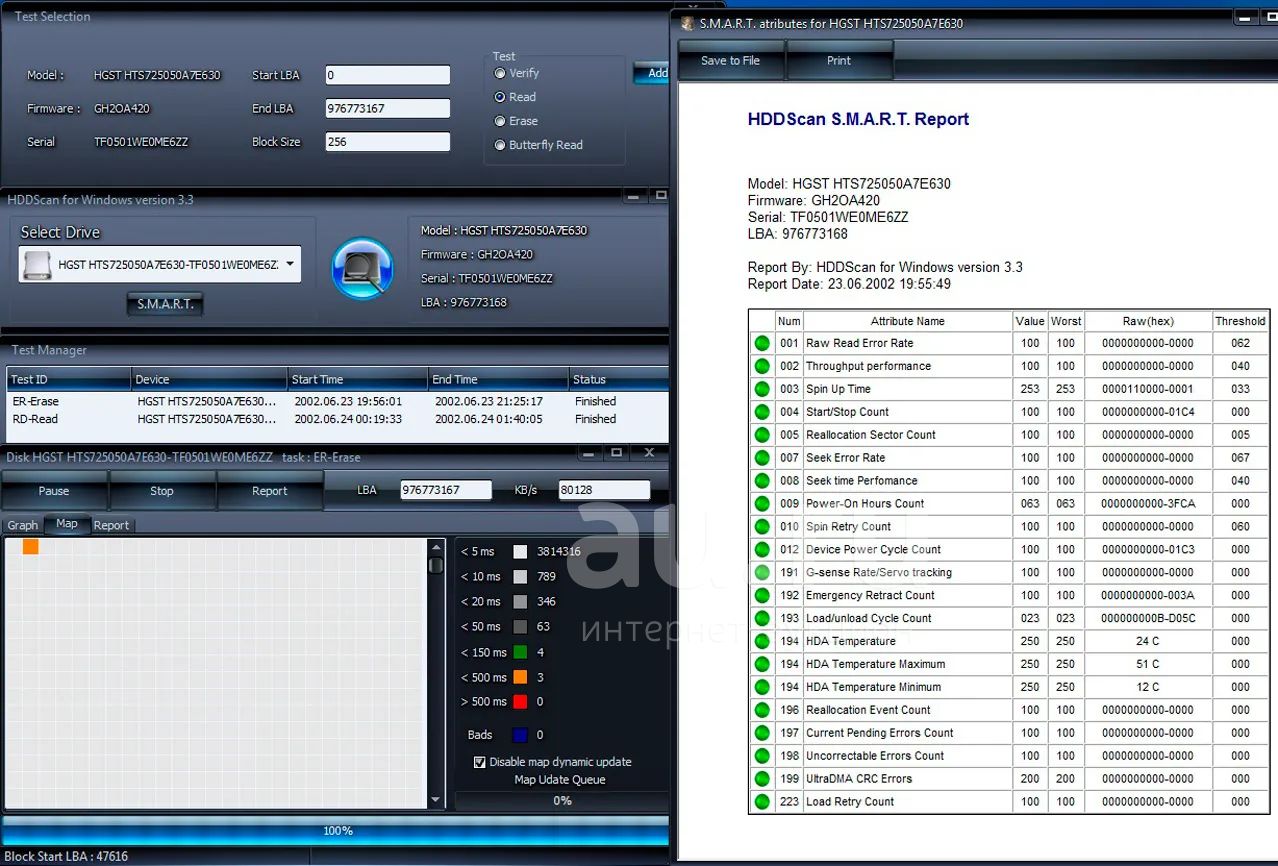Select the Verify test option

tap(500, 73)
